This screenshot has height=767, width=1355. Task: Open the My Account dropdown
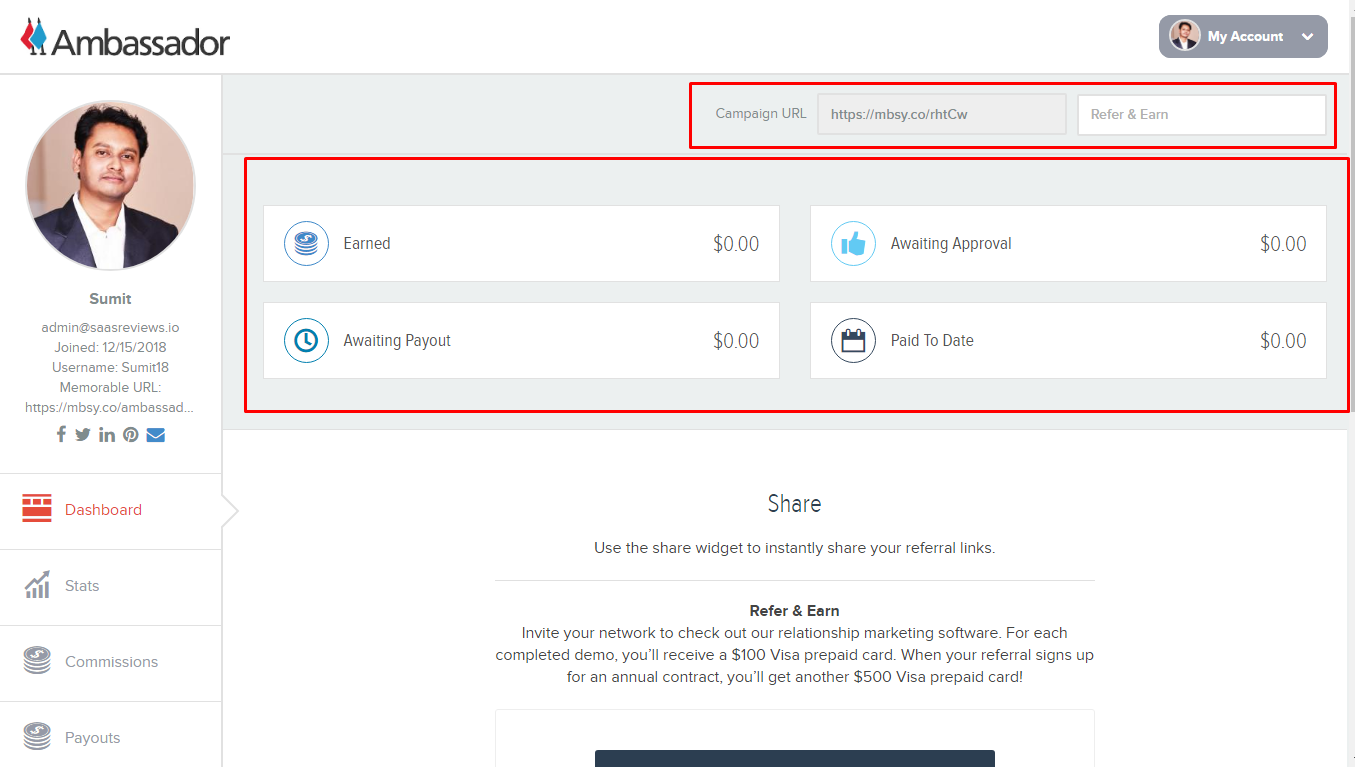(x=1243, y=36)
